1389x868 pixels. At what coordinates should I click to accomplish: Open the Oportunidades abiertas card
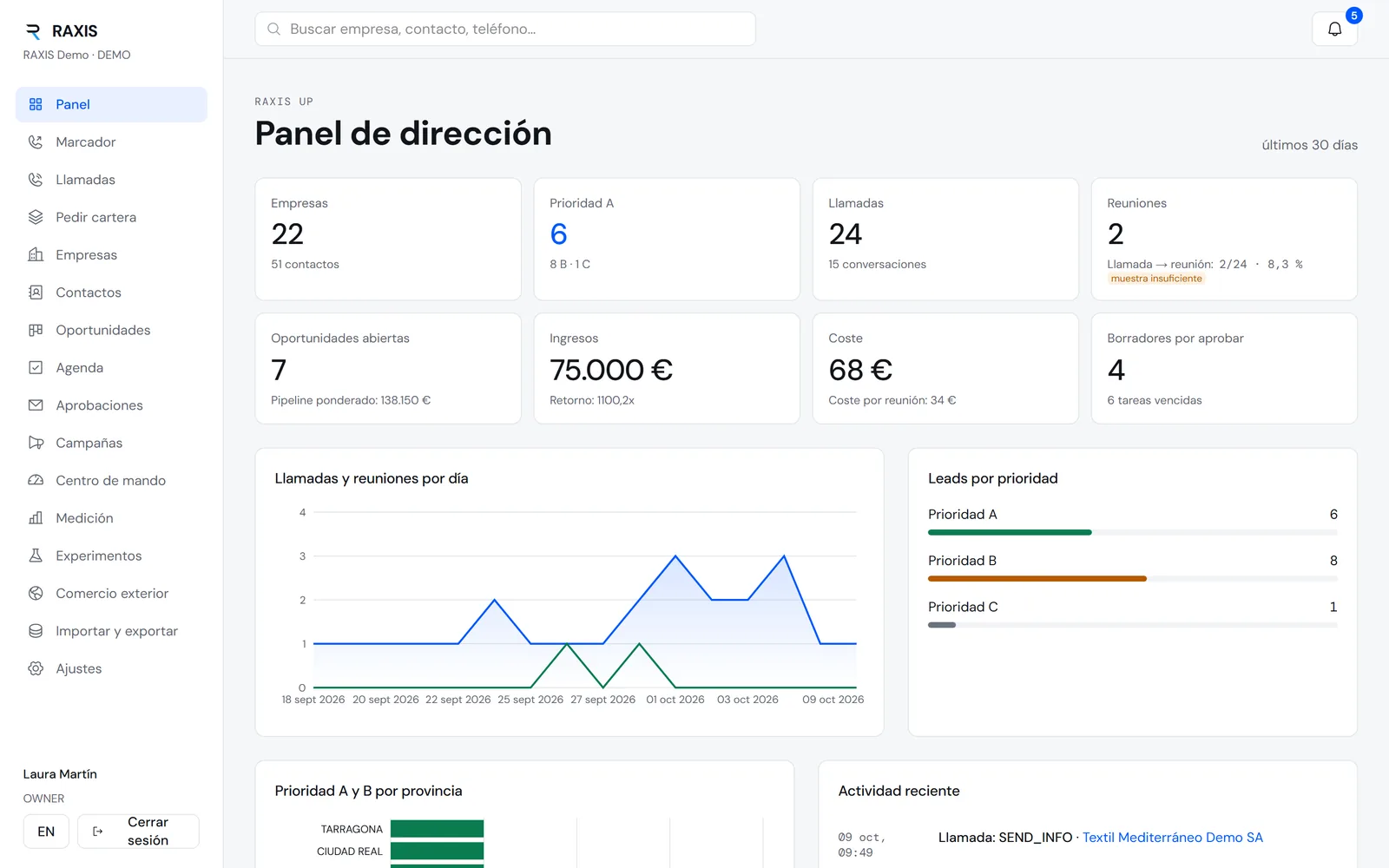tap(388, 369)
